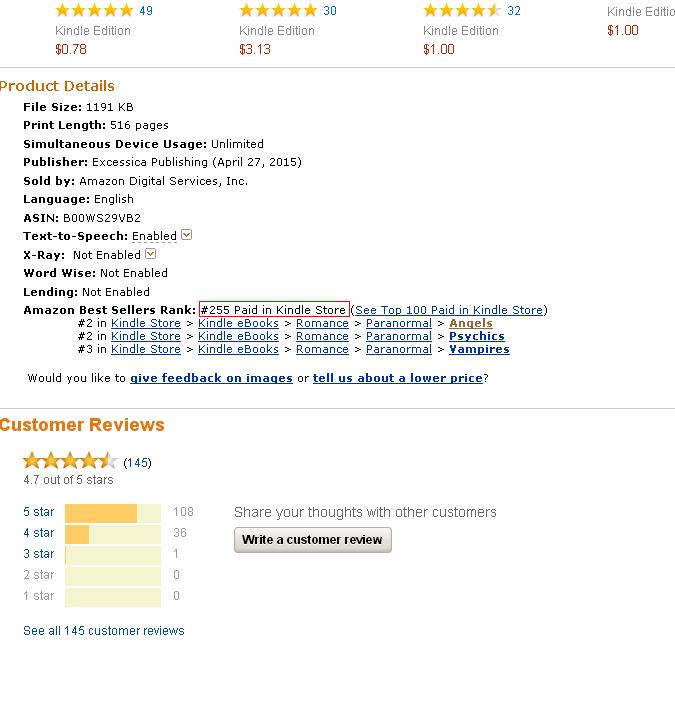Viewport: 675px width, 726px height.
Task: Open the Vampires category link
Action: tap(479, 349)
